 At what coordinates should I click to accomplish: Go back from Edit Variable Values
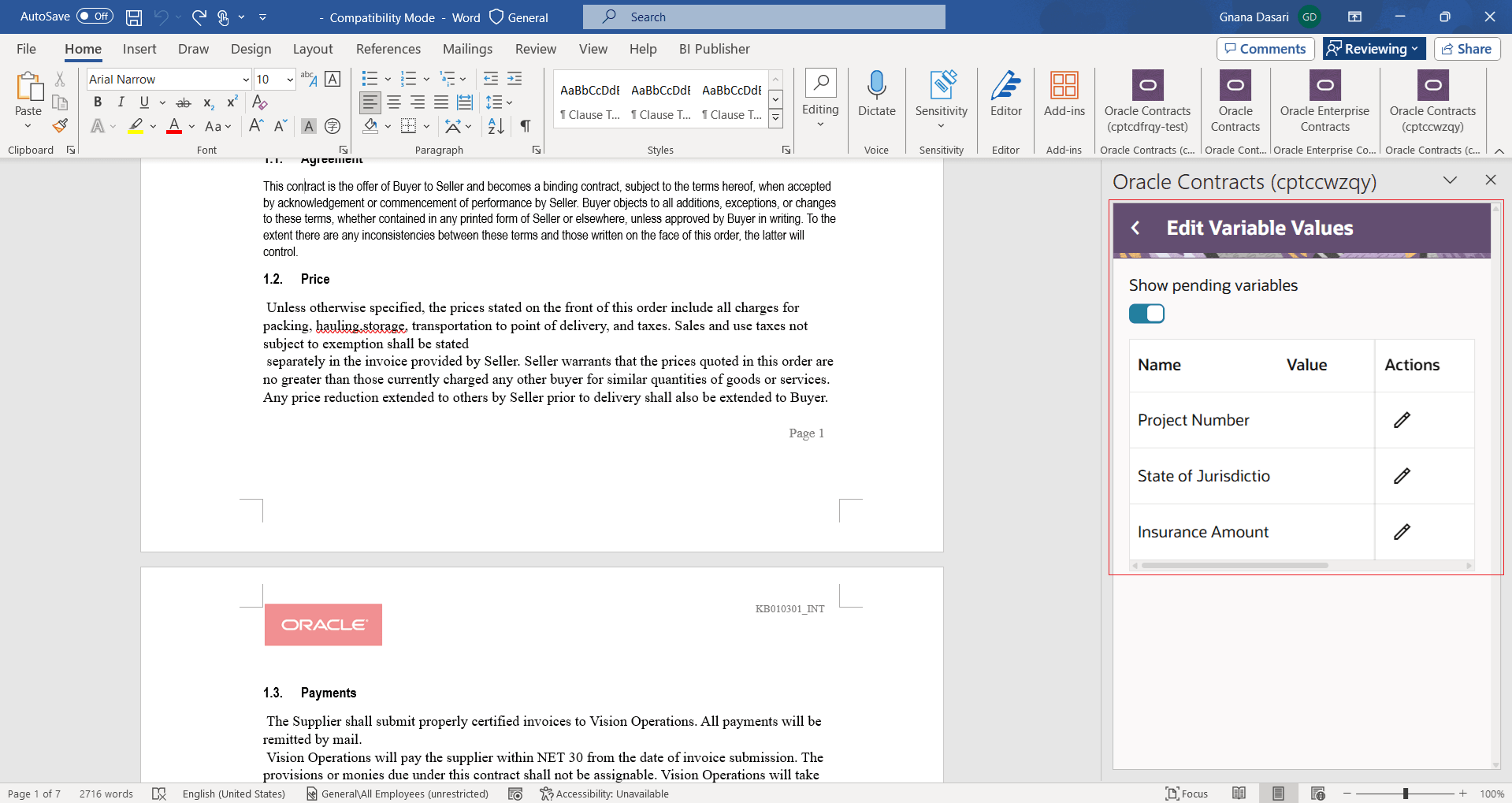click(1135, 228)
